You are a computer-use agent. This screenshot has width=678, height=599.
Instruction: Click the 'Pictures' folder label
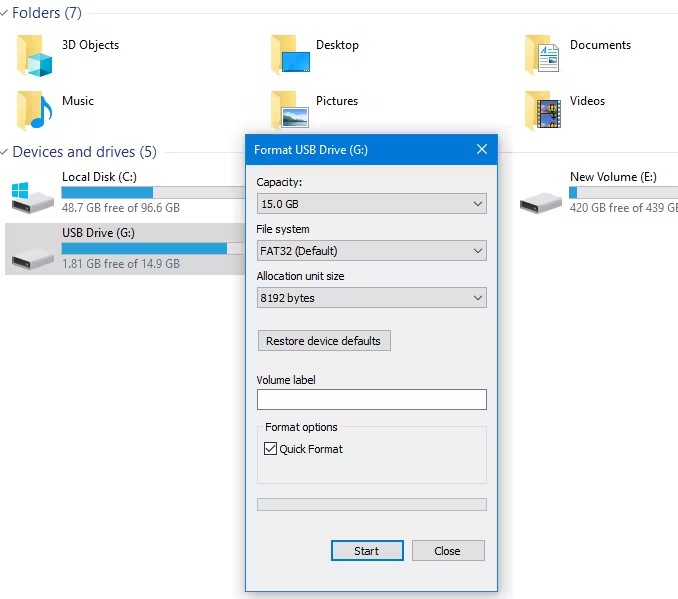(x=337, y=101)
